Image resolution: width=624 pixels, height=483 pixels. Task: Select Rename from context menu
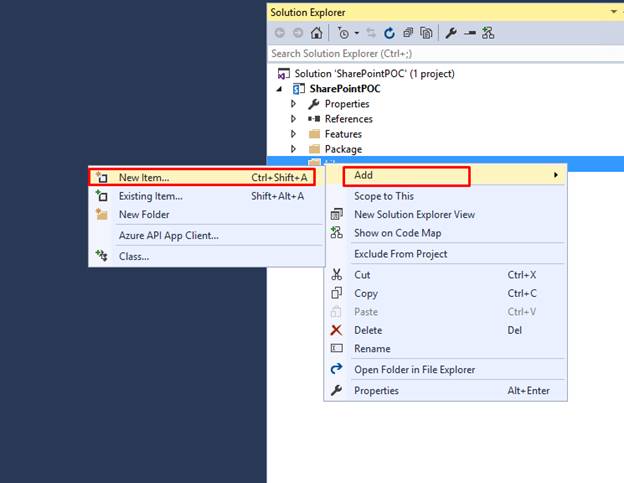pos(445,348)
